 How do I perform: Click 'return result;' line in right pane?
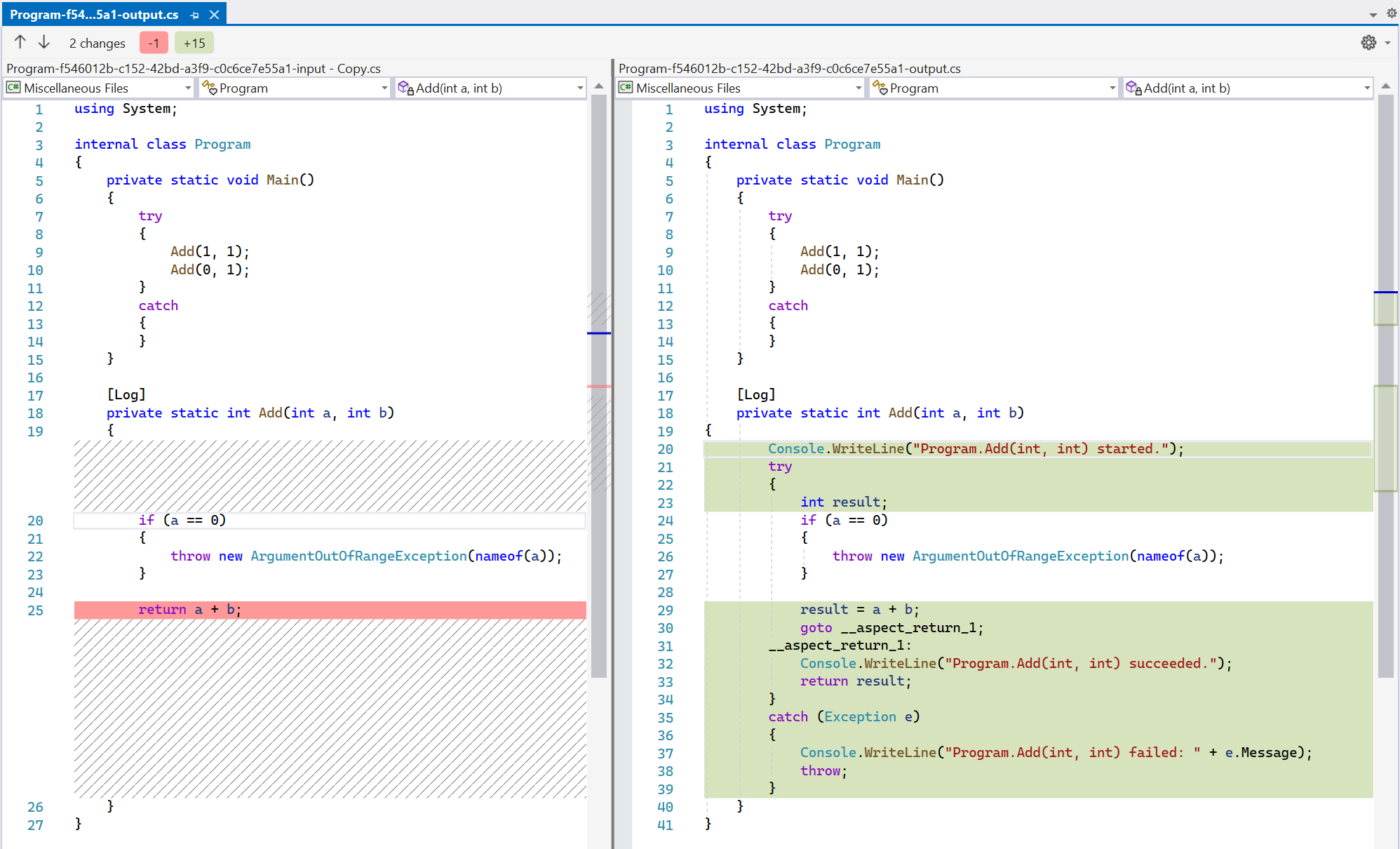point(855,681)
